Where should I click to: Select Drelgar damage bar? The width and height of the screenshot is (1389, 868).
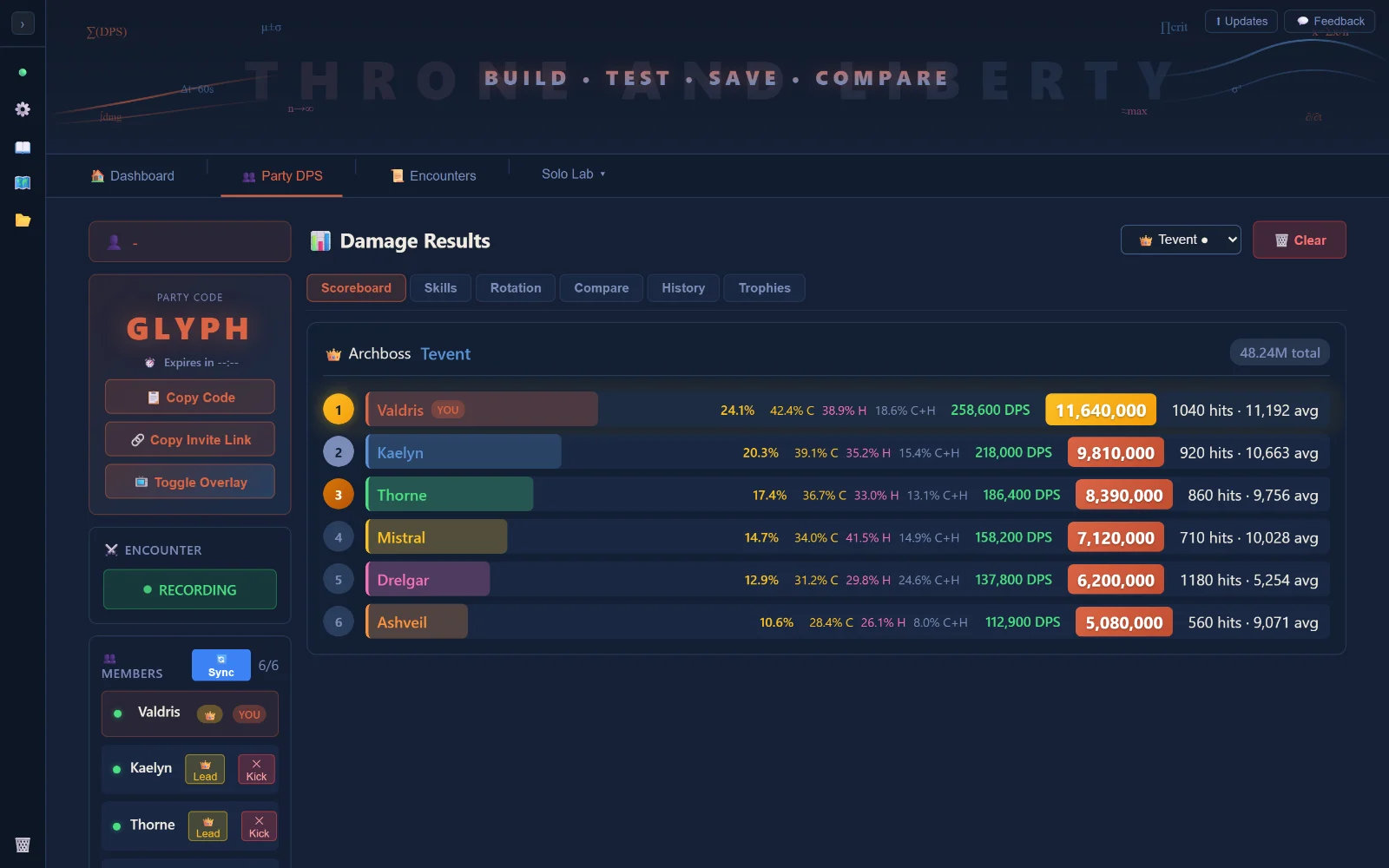428,580
